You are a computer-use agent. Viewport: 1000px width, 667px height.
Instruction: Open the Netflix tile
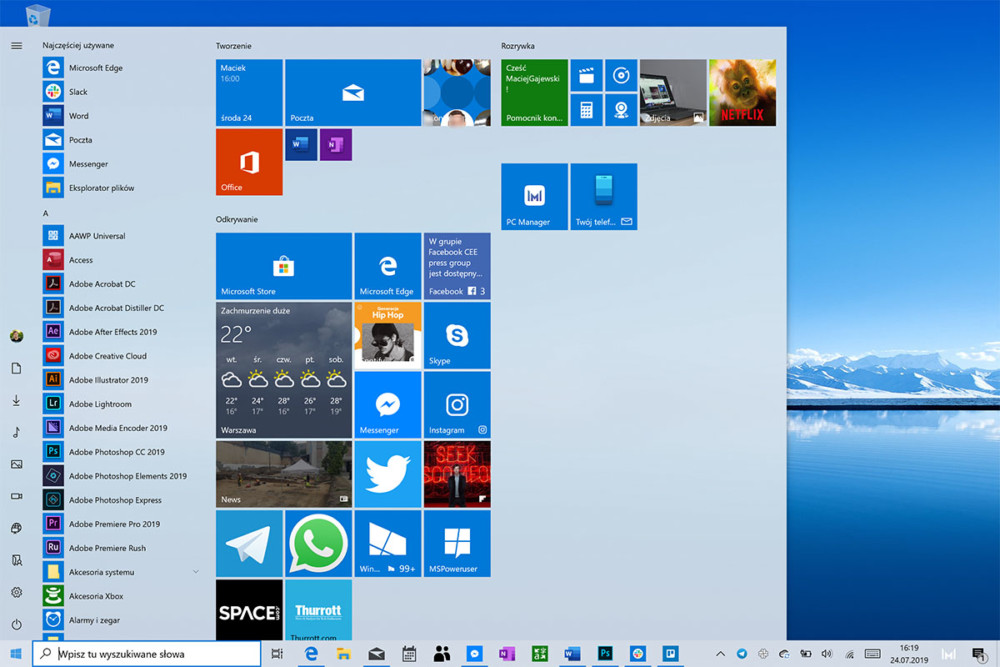[742, 92]
